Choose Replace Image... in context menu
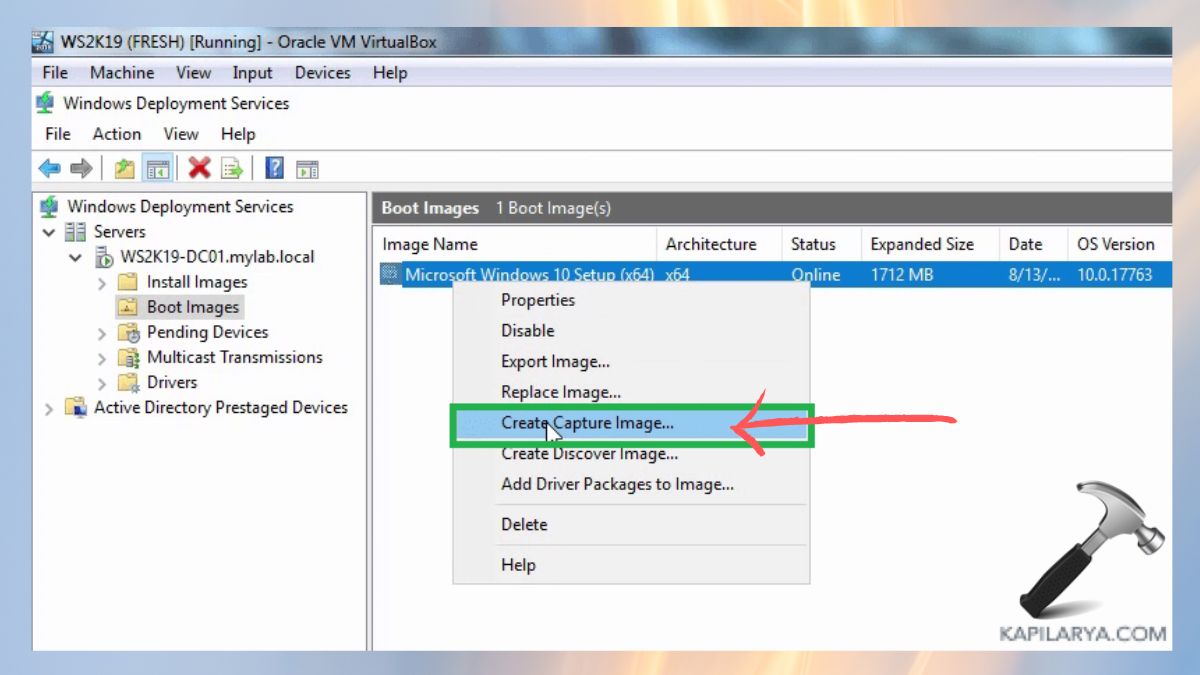Viewport: 1200px width, 675px height. tap(631, 392)
